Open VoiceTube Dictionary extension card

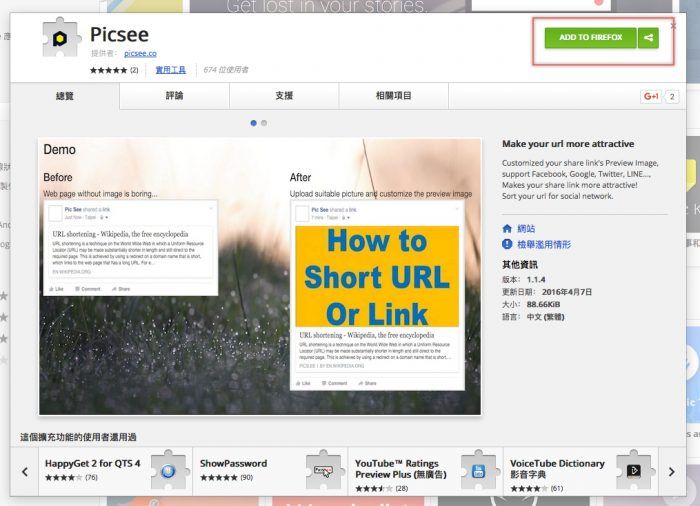(580, 471)
